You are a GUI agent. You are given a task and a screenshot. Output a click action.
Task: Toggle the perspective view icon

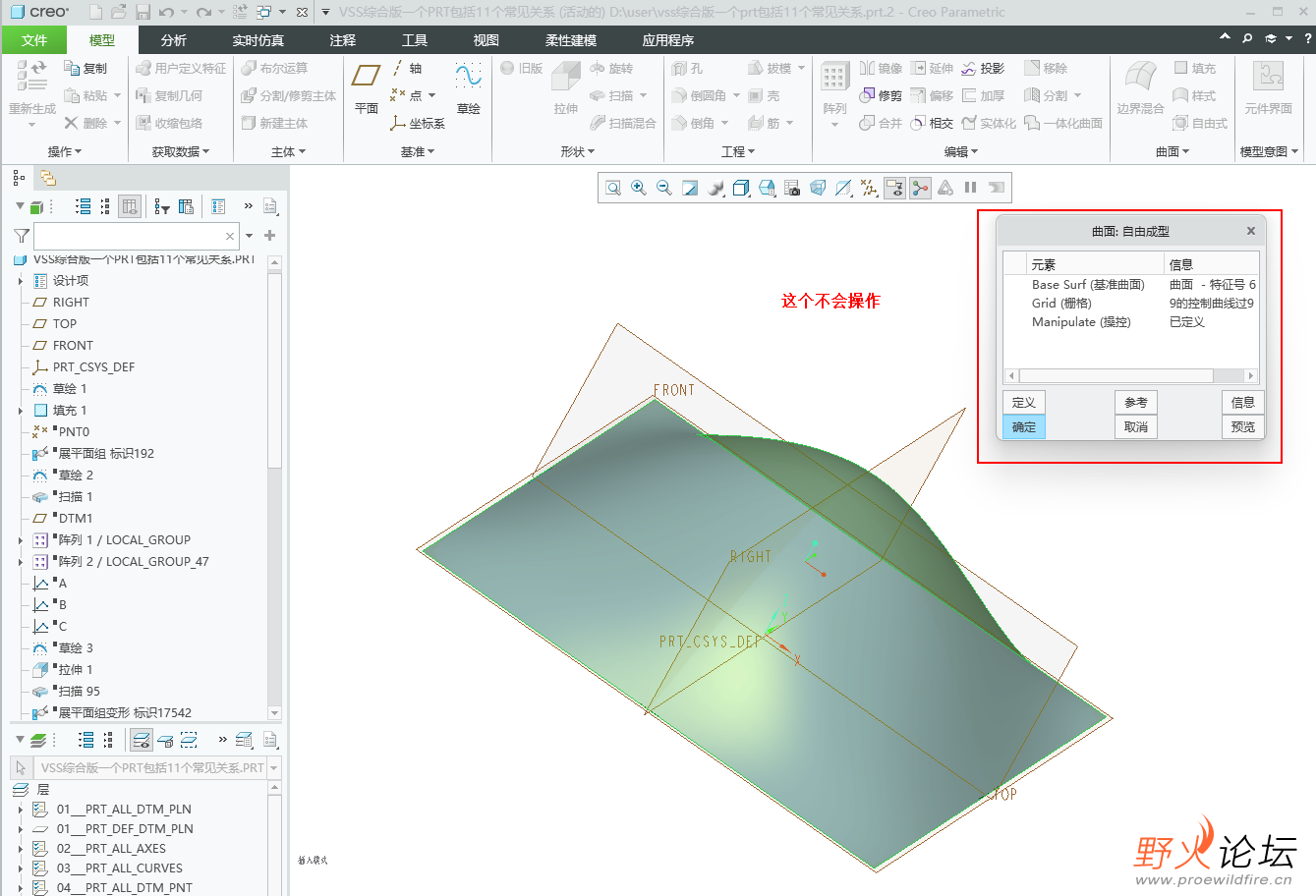pyautogui.click(x=818, y=188)
